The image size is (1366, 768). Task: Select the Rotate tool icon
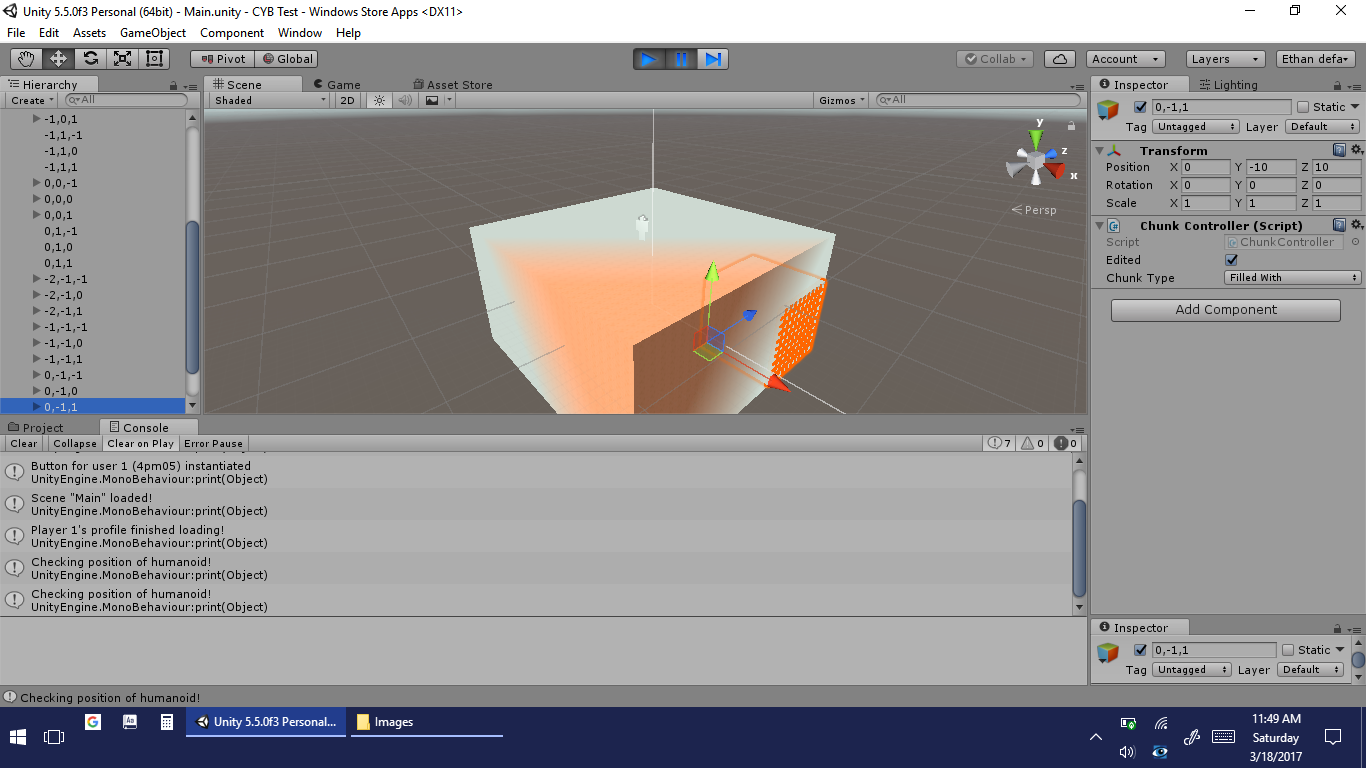[x=90, y=59]
